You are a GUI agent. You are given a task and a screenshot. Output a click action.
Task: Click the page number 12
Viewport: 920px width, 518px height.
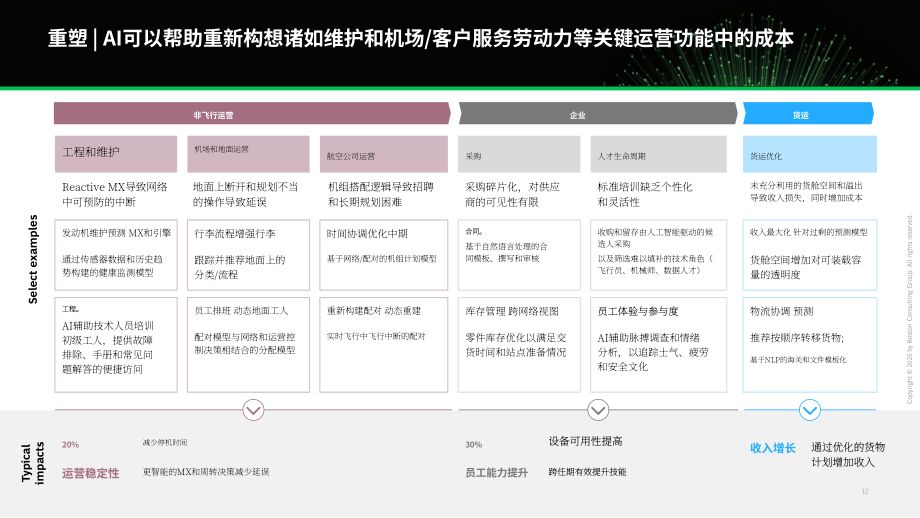click(x=865, y=492)
